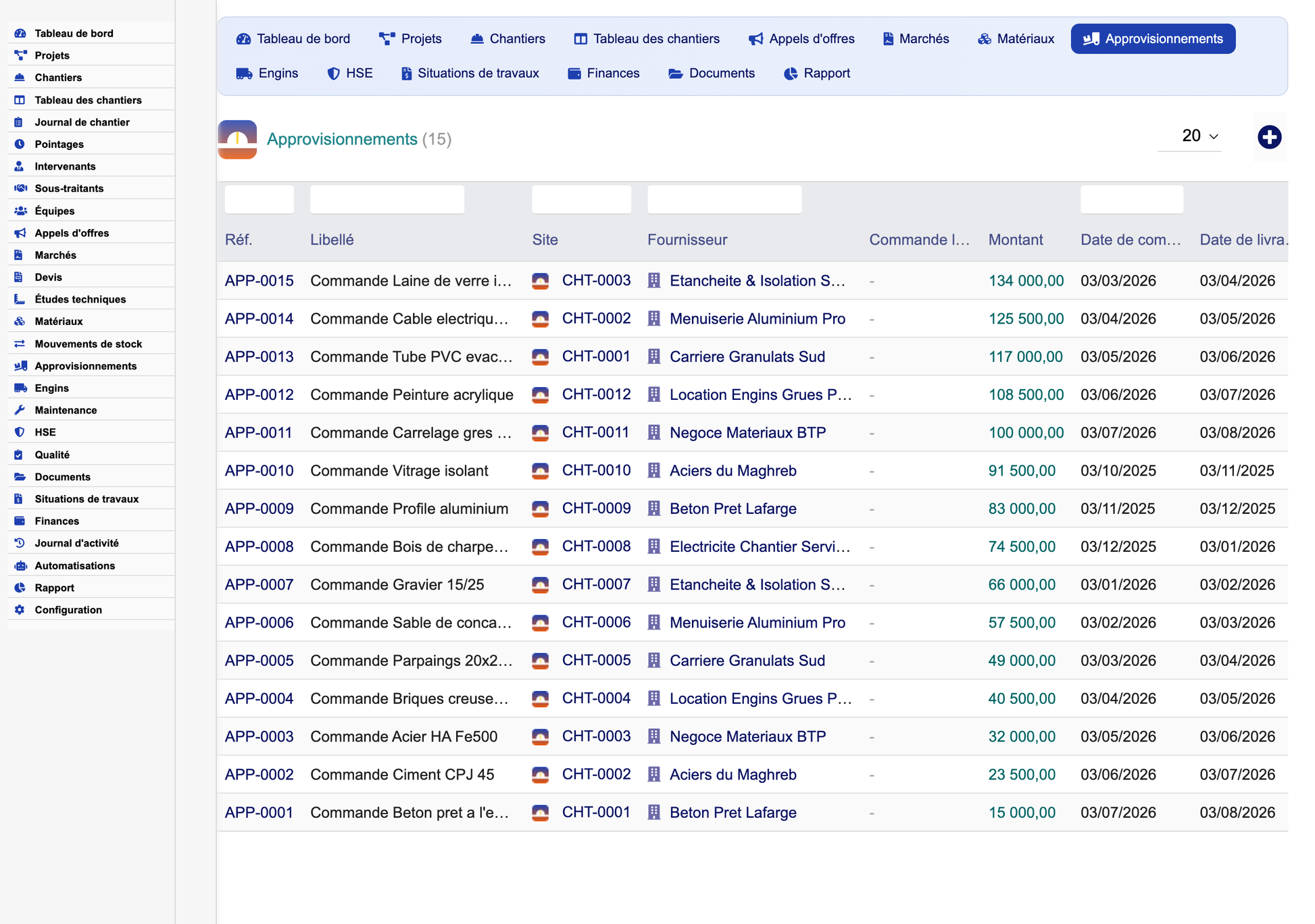
Task: Open the Carriere Granulats Sud link in APP-0005 row
Action: point(747,661)
